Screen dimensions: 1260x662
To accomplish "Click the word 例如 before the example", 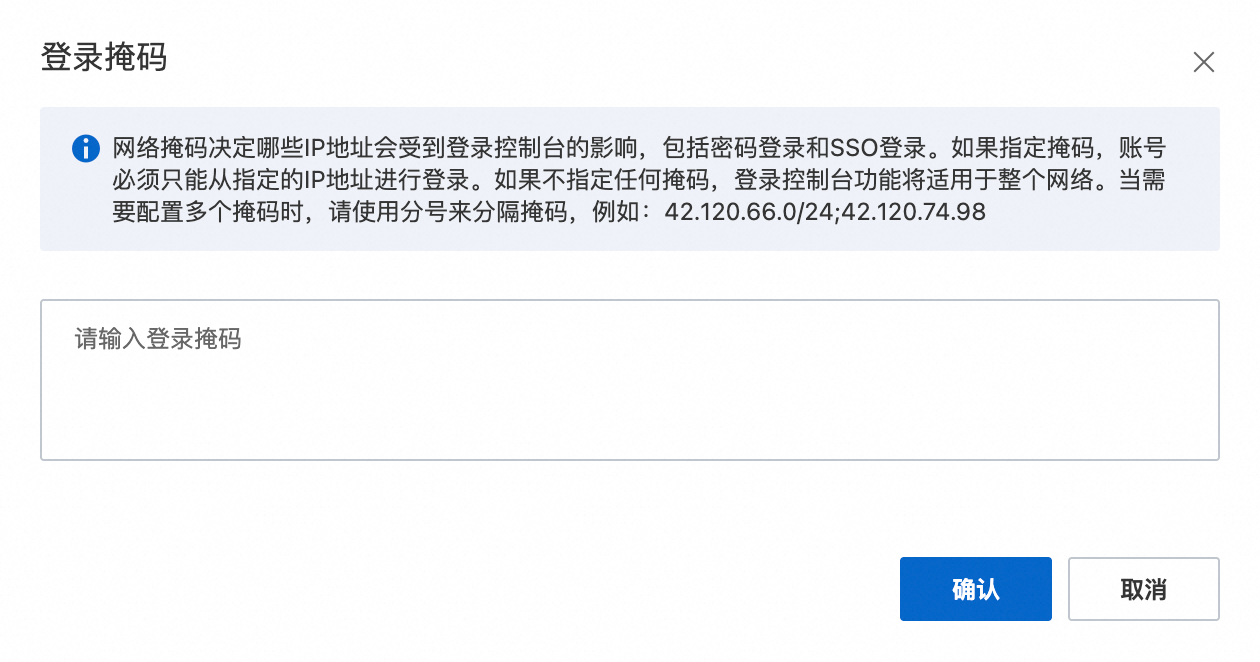I will tap(614, 213).
